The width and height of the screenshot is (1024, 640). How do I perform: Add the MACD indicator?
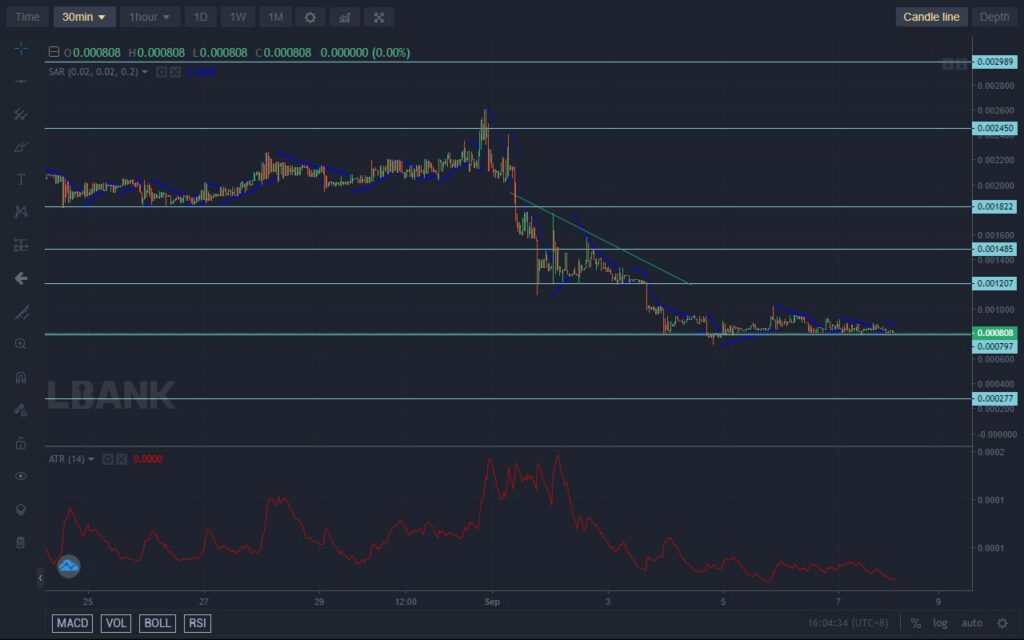[72, 623]
